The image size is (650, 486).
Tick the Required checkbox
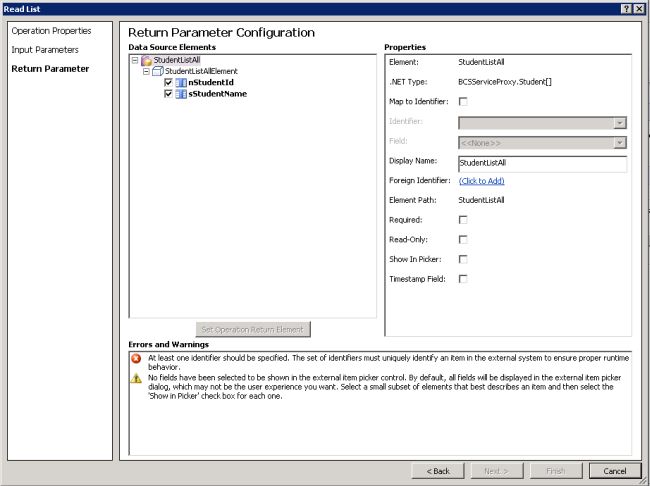(463, 219)
